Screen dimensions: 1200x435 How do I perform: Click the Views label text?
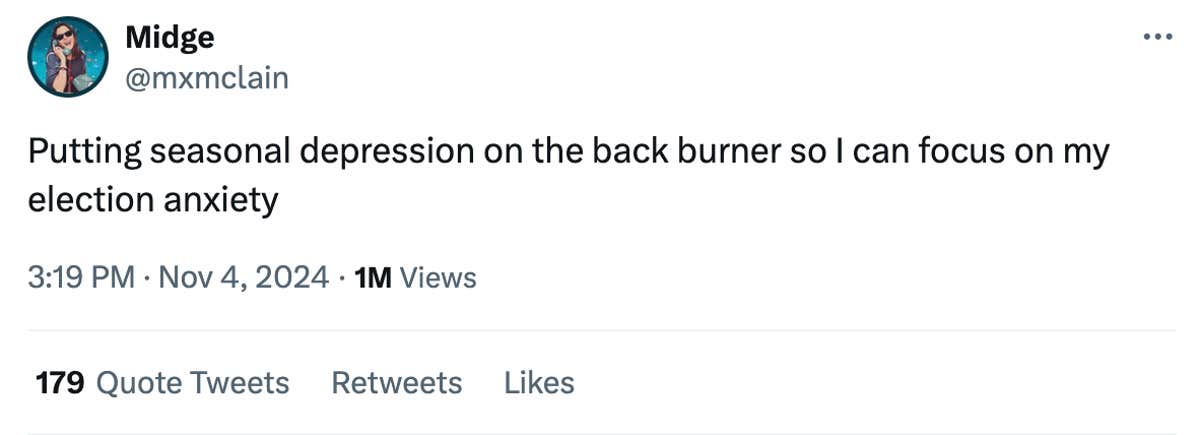(438, 277)
